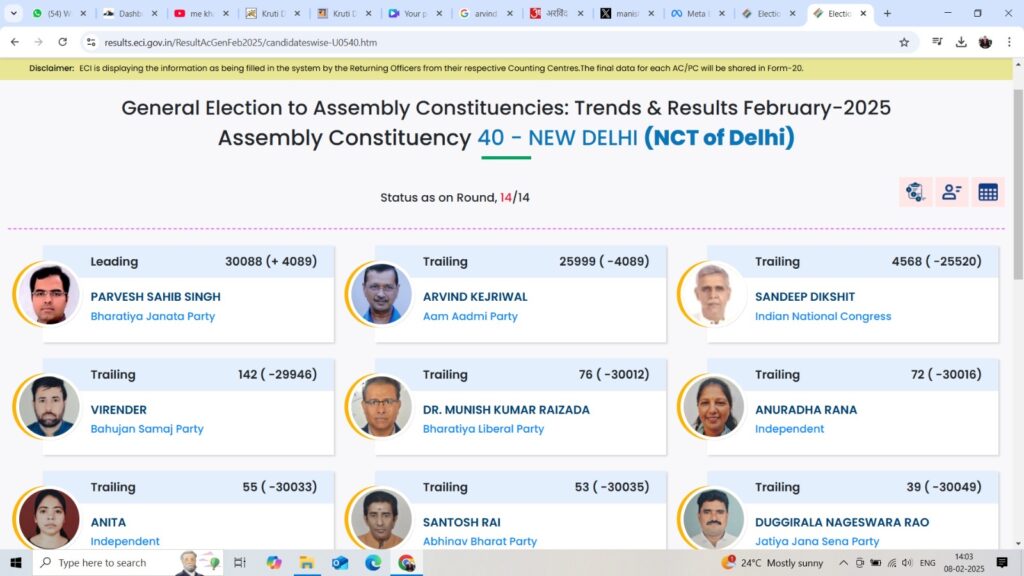
Task: Open the media control toolbar button
Action: (937, 42)
